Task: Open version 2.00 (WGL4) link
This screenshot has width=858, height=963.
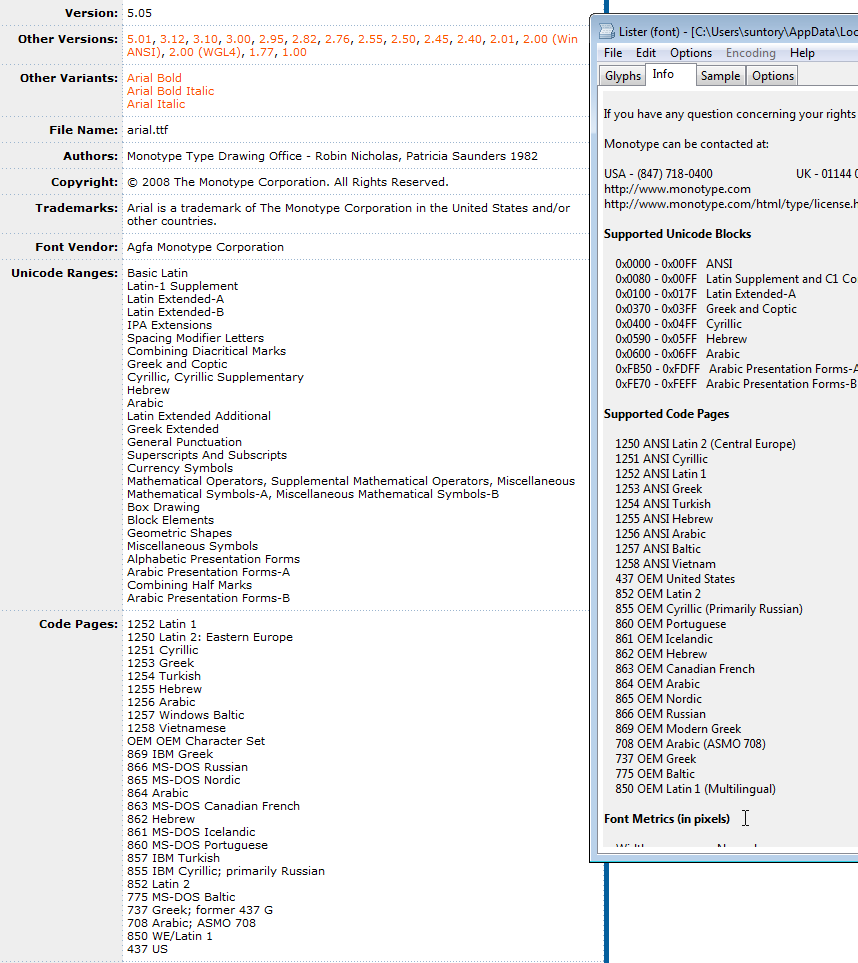Action: pyautogui.click(x=205, y=52)
